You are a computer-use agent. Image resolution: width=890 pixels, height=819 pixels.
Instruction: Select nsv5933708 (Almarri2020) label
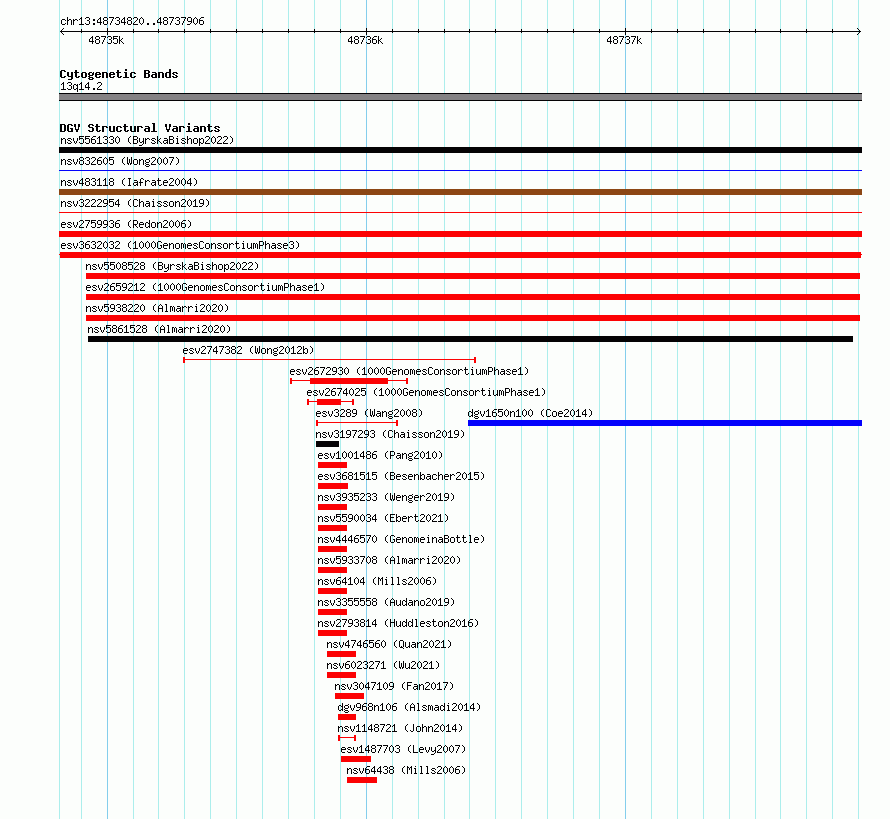(389, 560)
